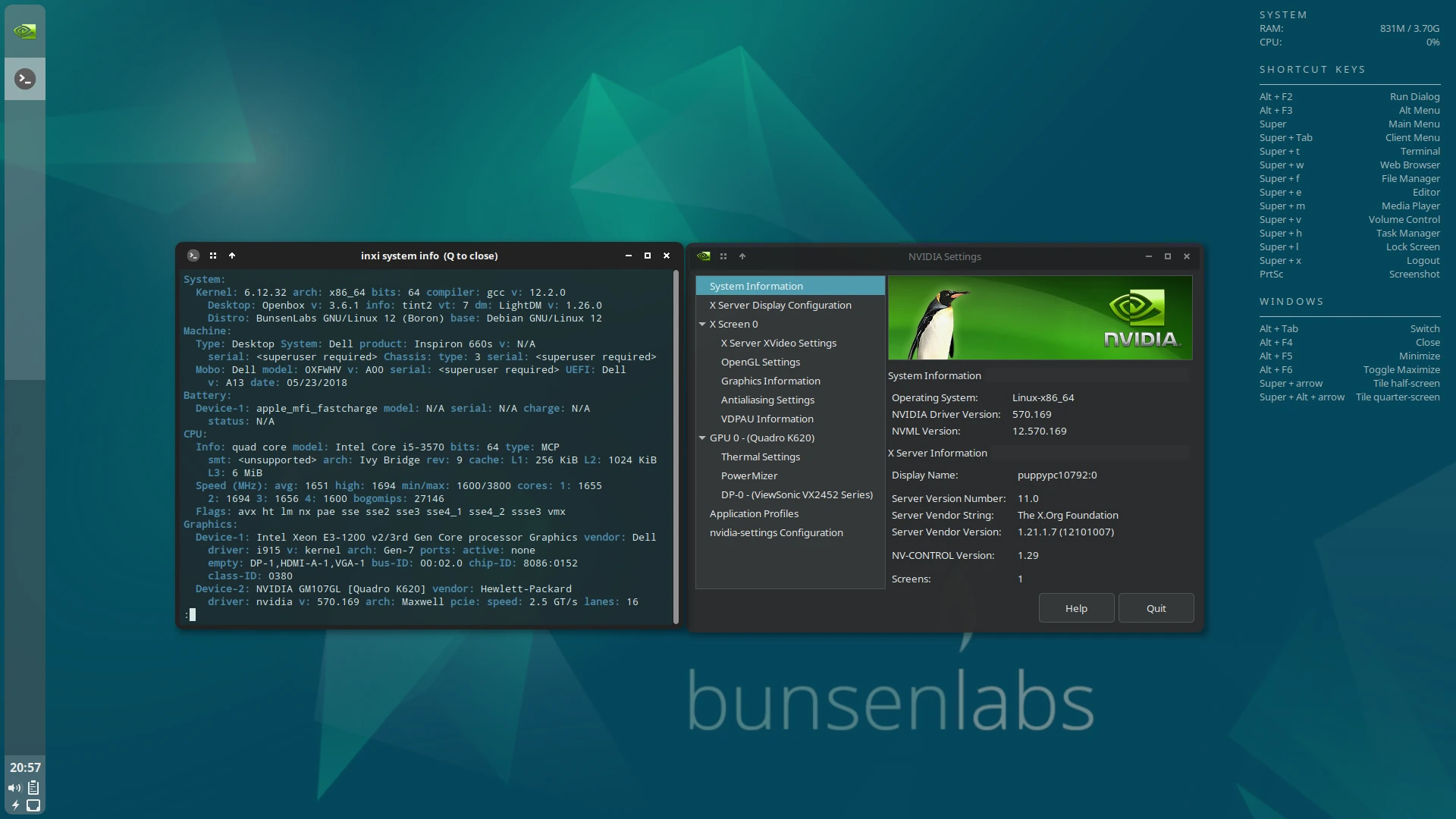The image size is (1456, 819).
Task: Open the clipboard manager tray icon
Action: click(x=33, y=788)
